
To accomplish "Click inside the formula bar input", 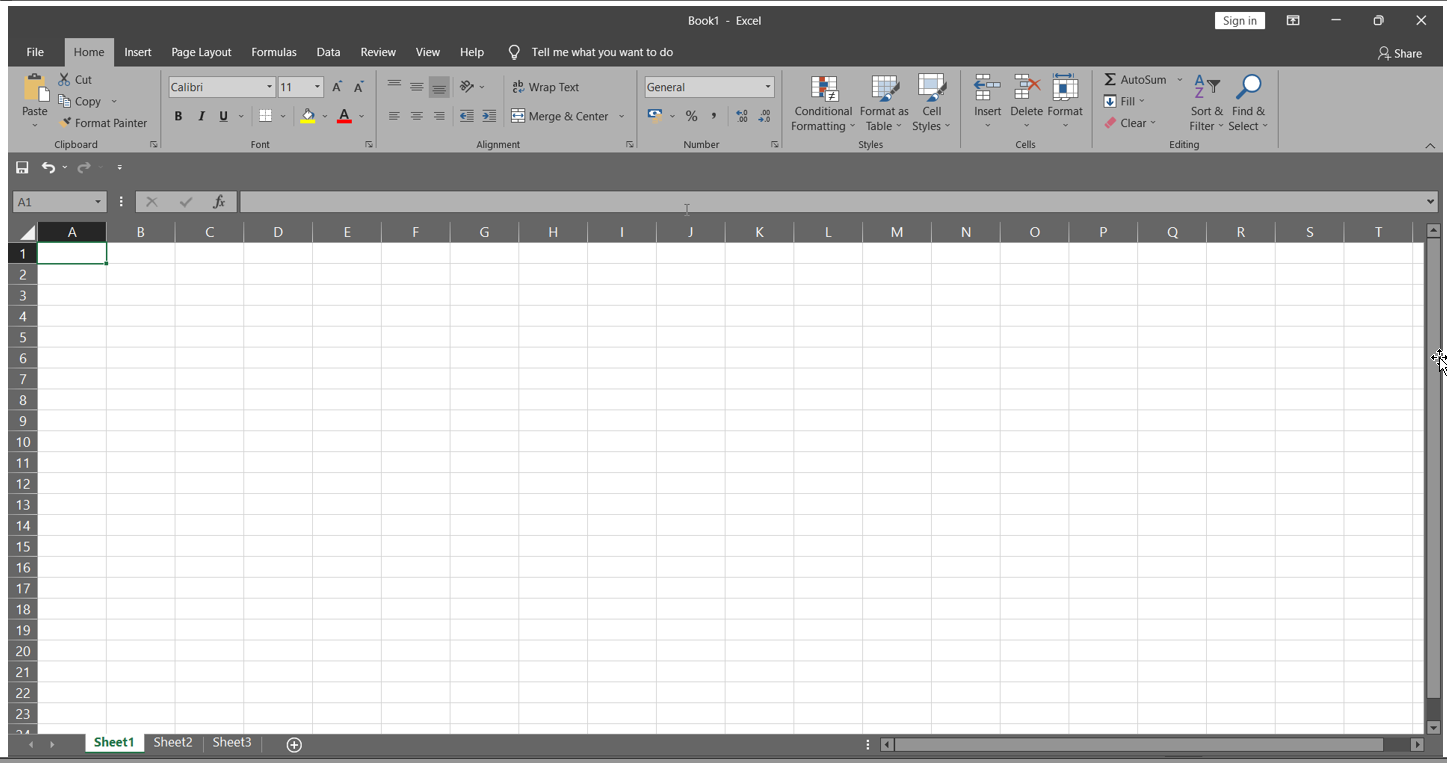I will click(x=830, y=202).
